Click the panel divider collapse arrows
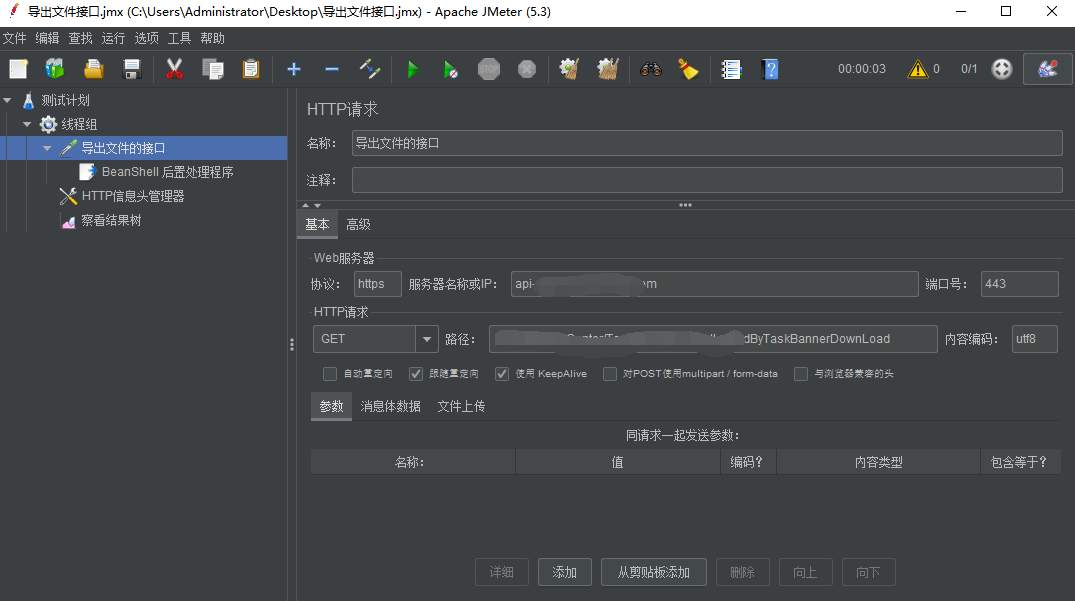 click(312, 205)
